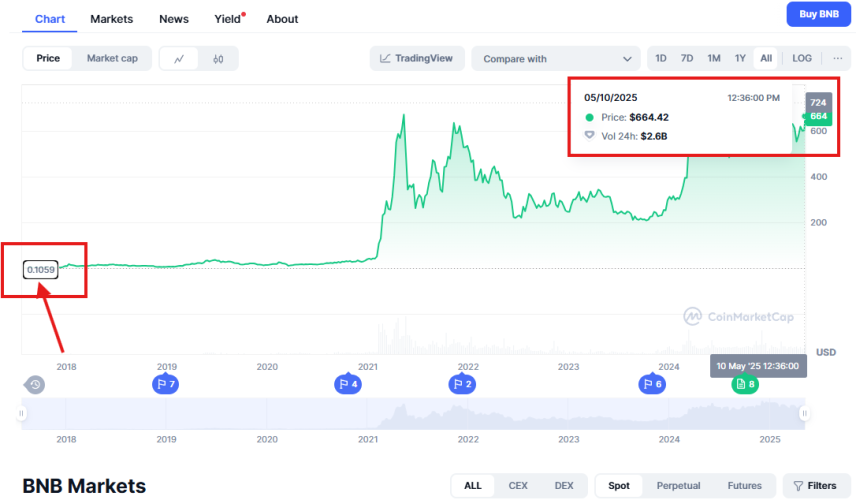
Task: Open the News tab
Action: (x=174, y=19)
